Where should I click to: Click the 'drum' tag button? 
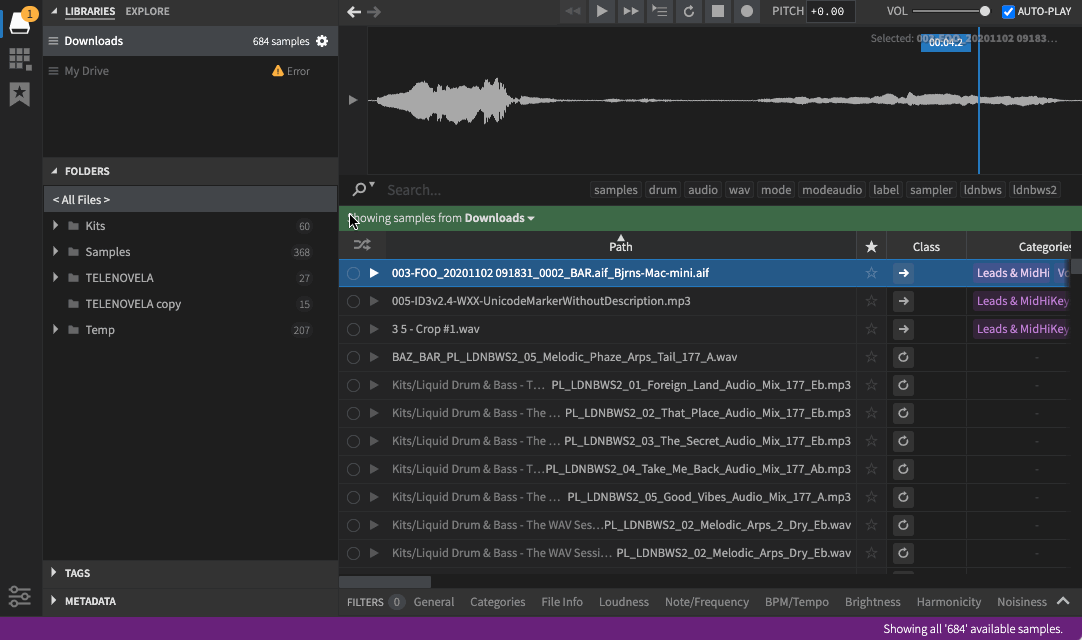[662, 190]
